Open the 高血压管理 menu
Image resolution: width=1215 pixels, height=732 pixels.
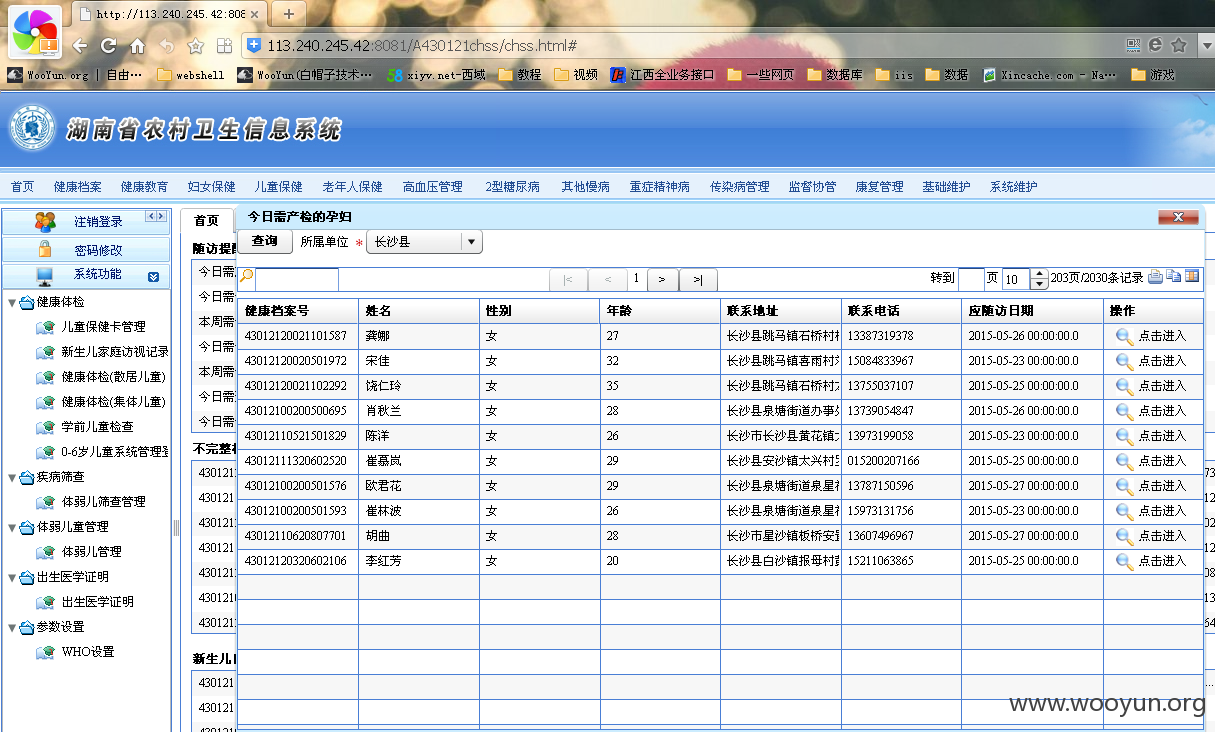pyautogui.click(x=432, y=187)
